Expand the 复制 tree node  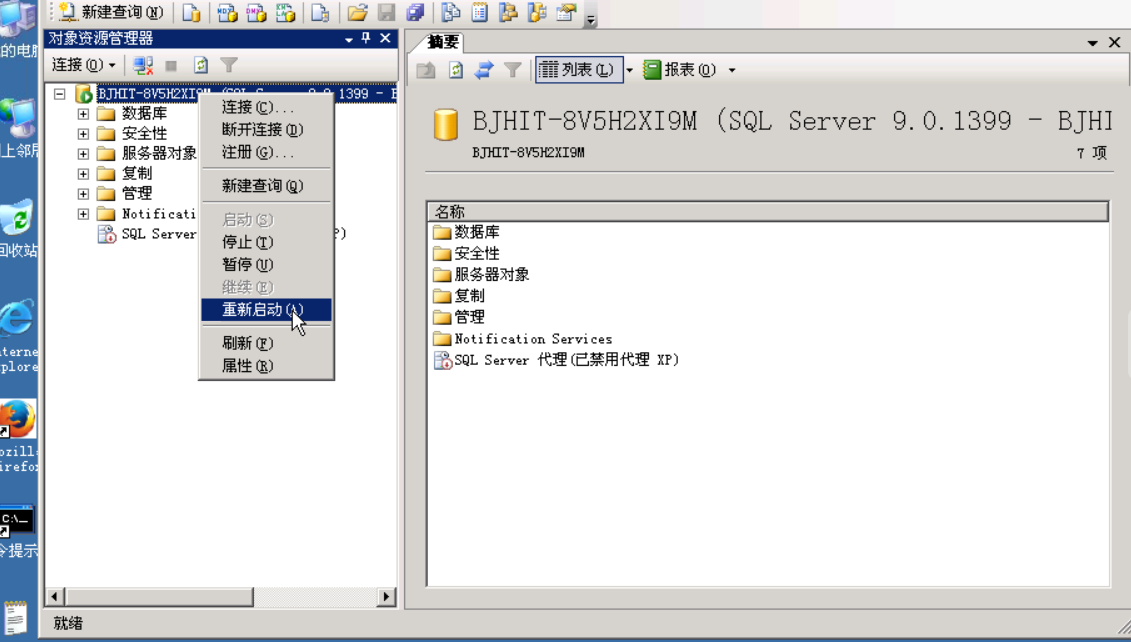[83, 174]
